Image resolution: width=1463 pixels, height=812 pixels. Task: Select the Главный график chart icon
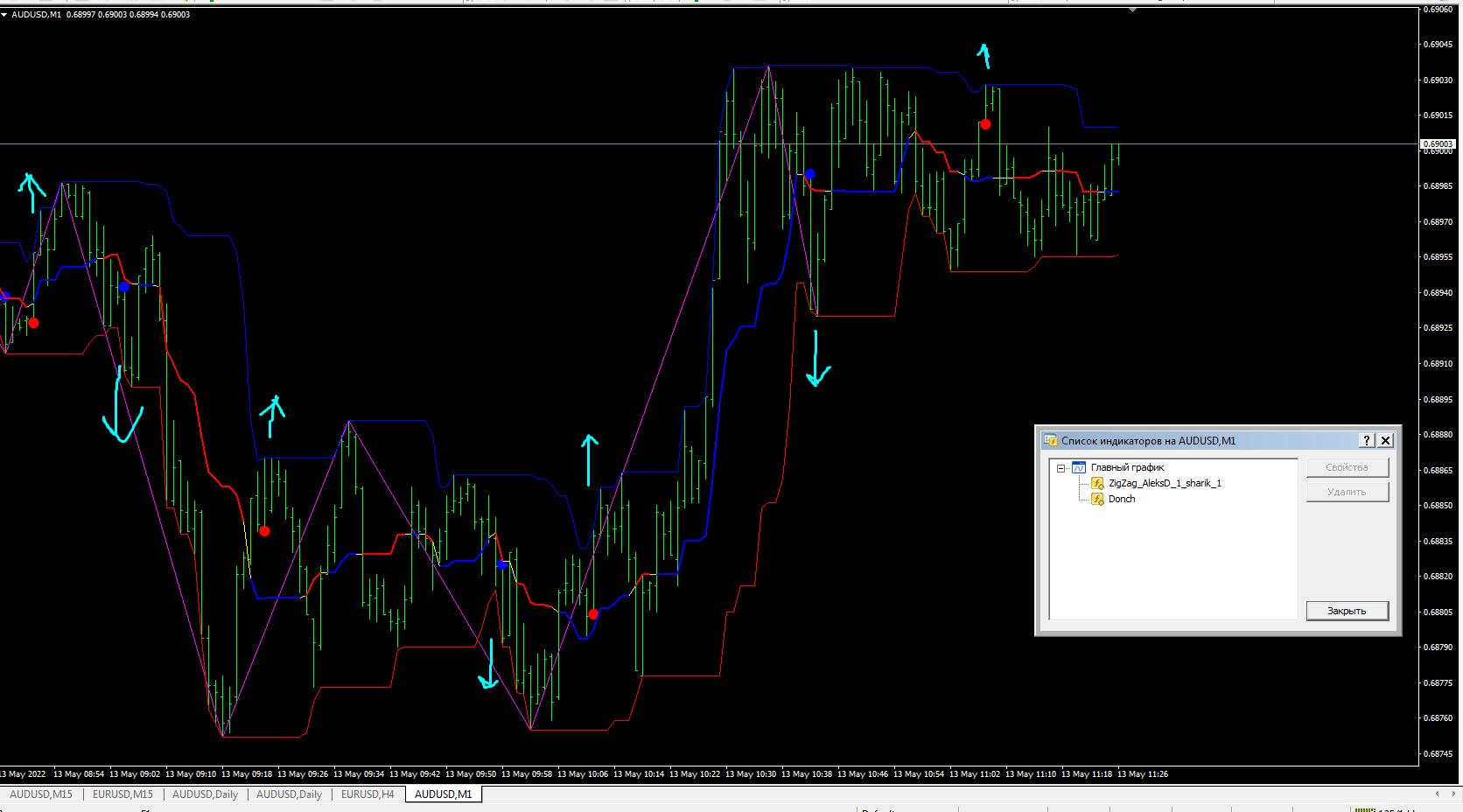[1079, 467]
